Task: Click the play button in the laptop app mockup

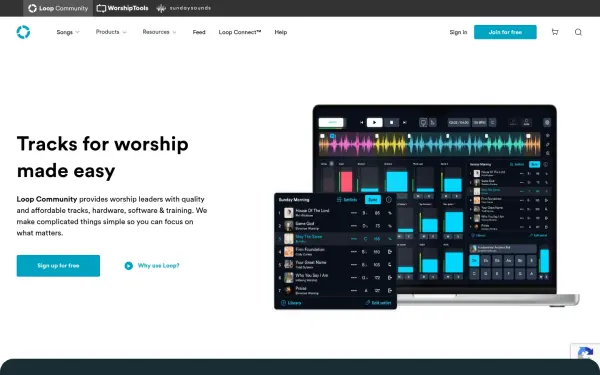Action: [x=374, y=122]
